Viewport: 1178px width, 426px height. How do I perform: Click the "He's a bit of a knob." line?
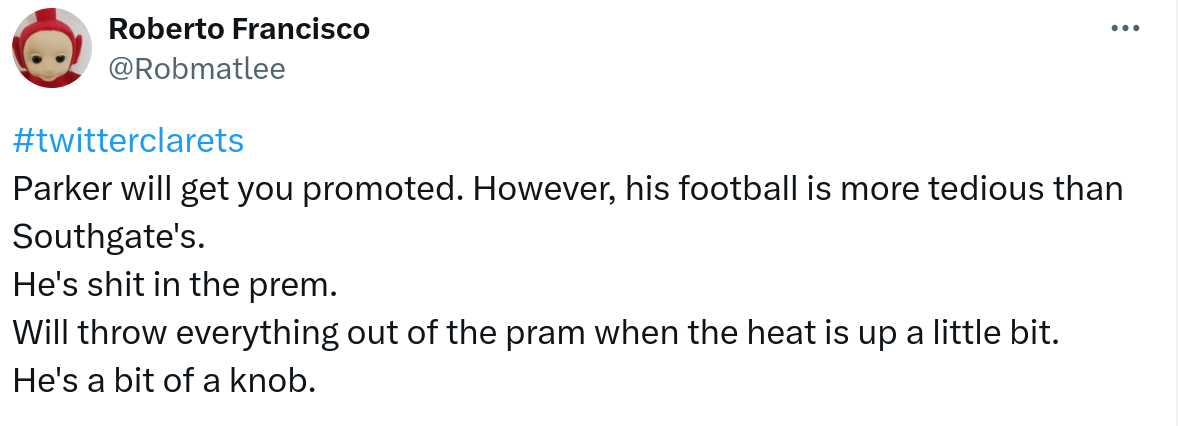coord(164,381)
